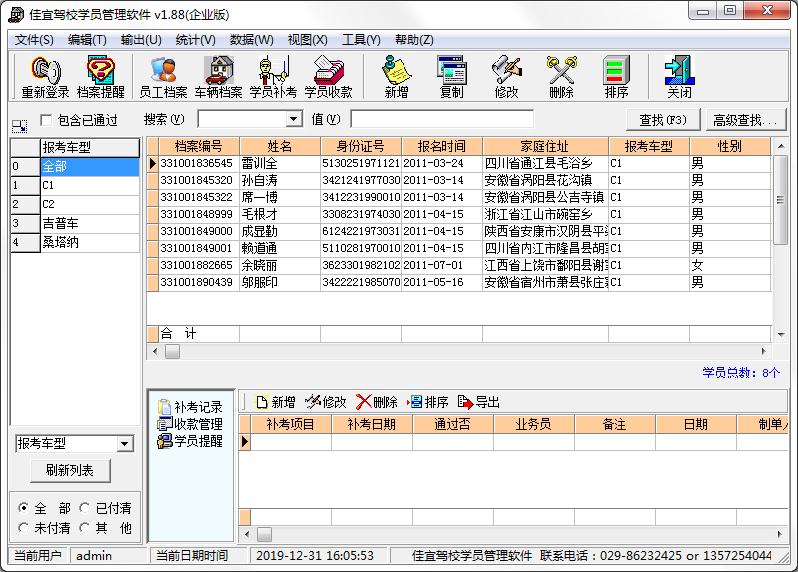Click the 档案编号 column header
Screen dimensions: 798x572
coord(198,147)
